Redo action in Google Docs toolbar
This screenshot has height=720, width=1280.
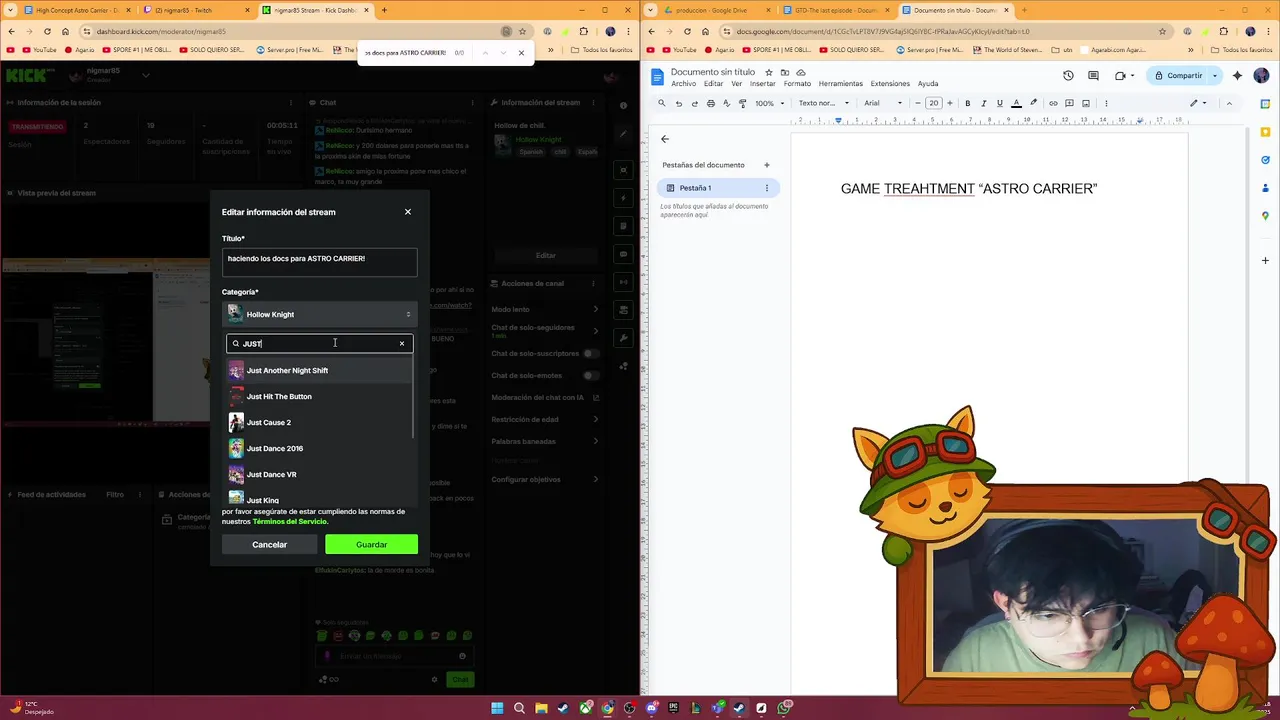695,103
